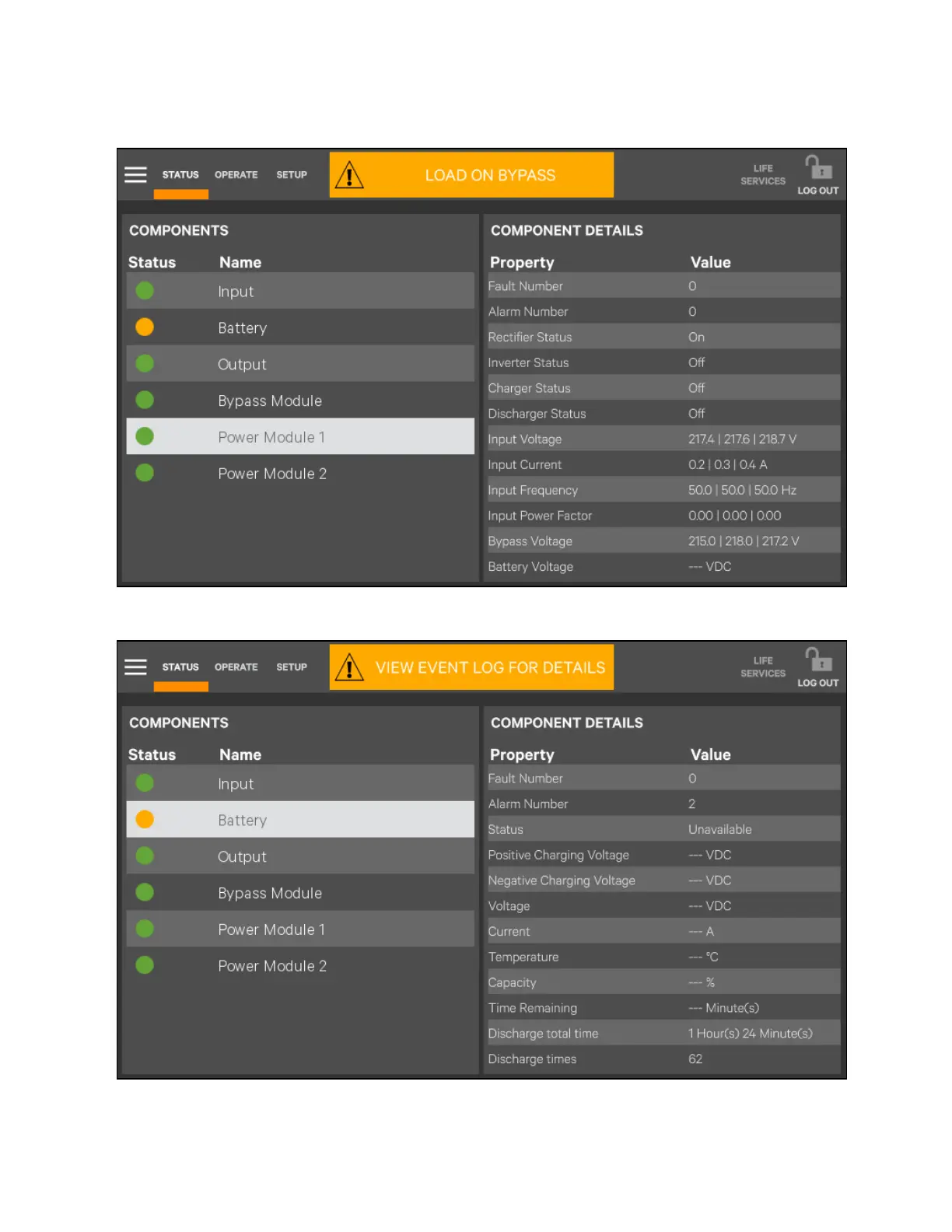Select Power Module 2 in top screen
Image resolution: width=952 pixels, height=1232 pixels.
point(300,473)
